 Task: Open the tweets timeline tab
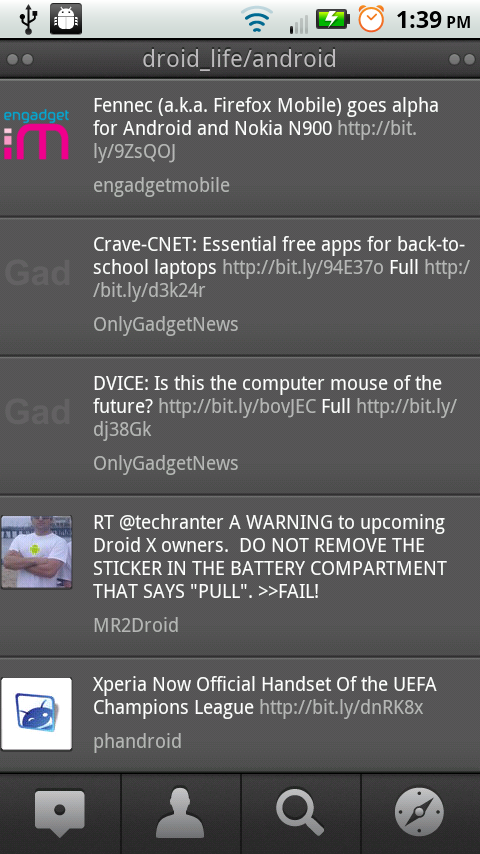pos(60,813)
